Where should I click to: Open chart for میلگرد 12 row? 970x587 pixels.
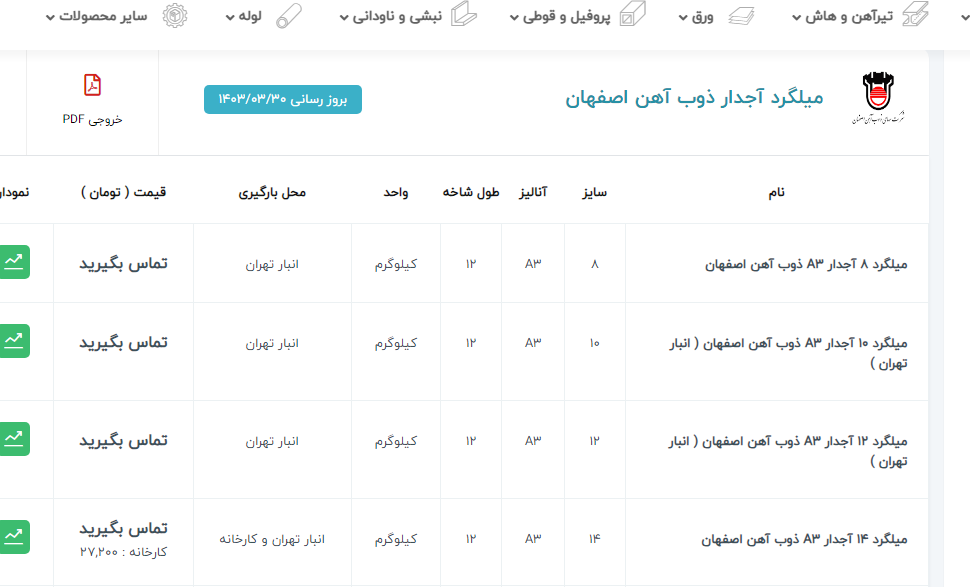tap(14, 439)
